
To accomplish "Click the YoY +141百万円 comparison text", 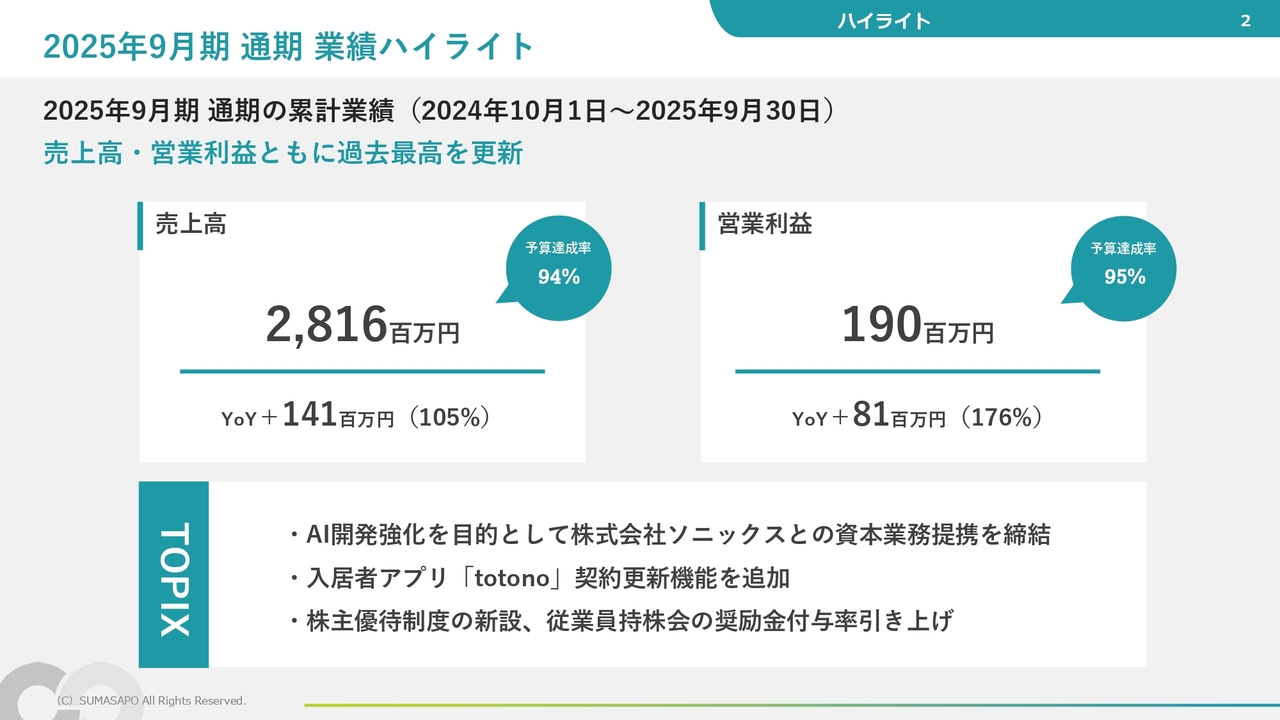I will pyautogui.click(x=356, y=417).
